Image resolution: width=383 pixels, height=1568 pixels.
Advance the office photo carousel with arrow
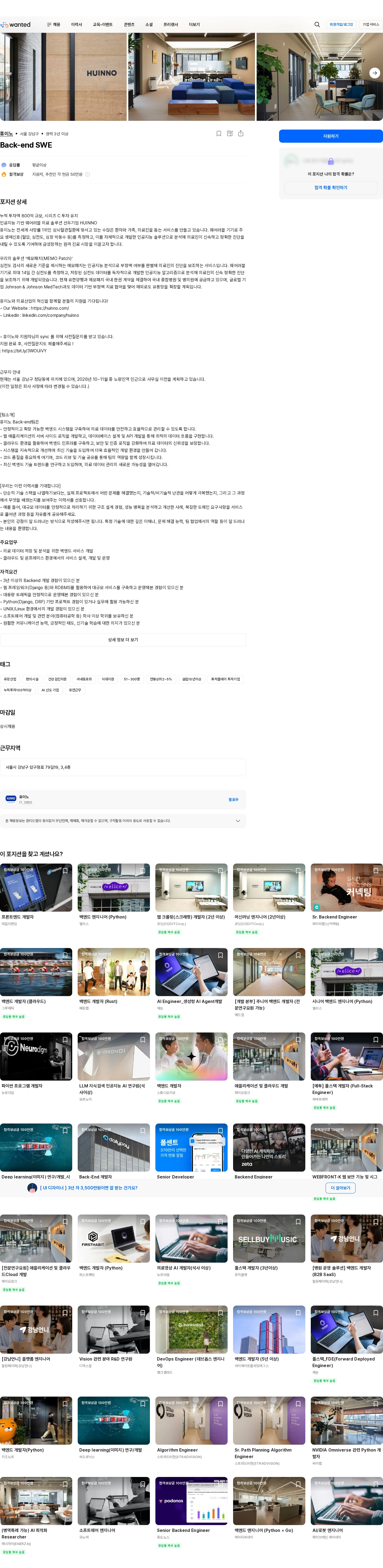coord(375,72)
